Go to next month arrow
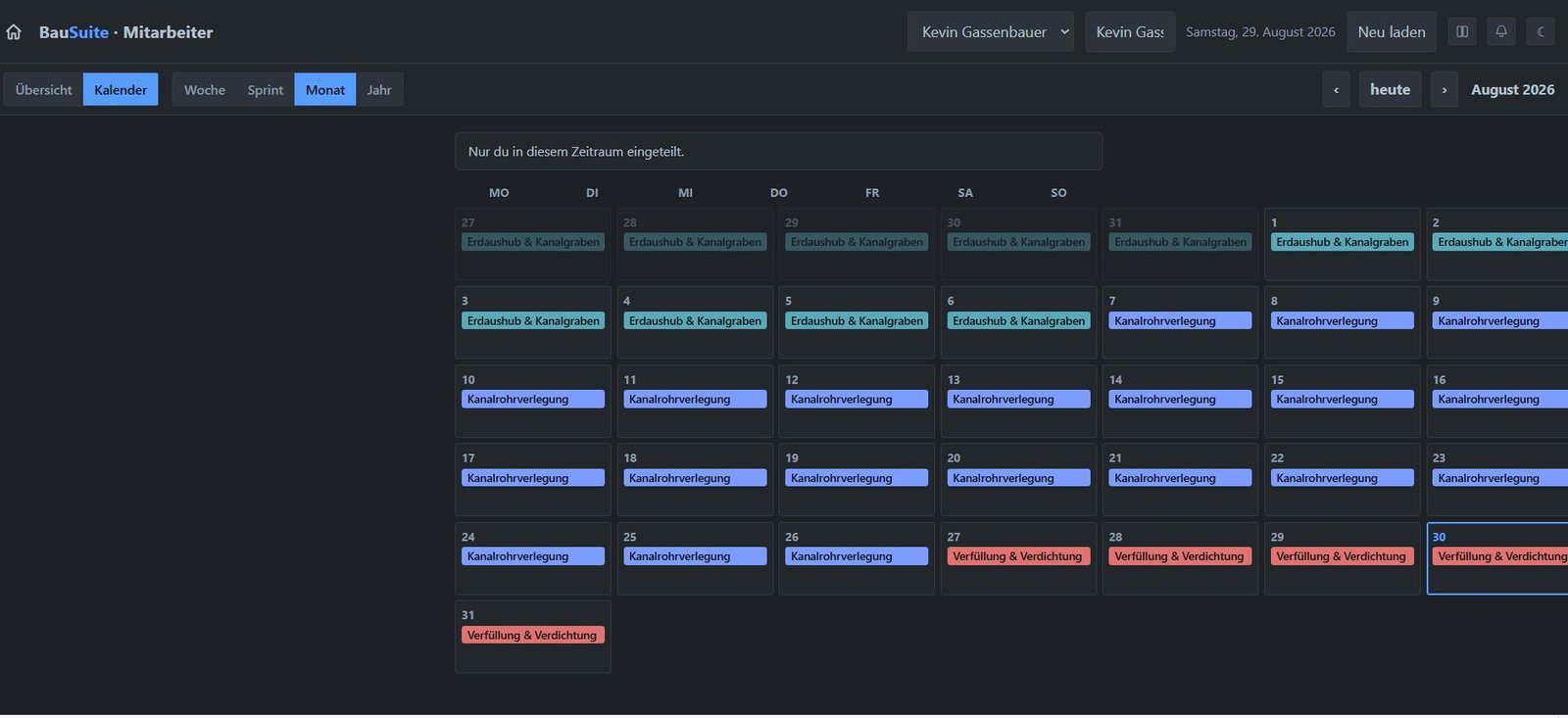This screenshot has width=1568, height=718. point(1444,90)
